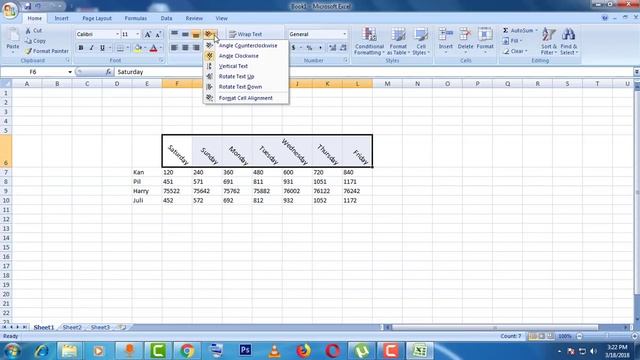
Task: Click the Paste icon
Action: [x=13, y=36]
